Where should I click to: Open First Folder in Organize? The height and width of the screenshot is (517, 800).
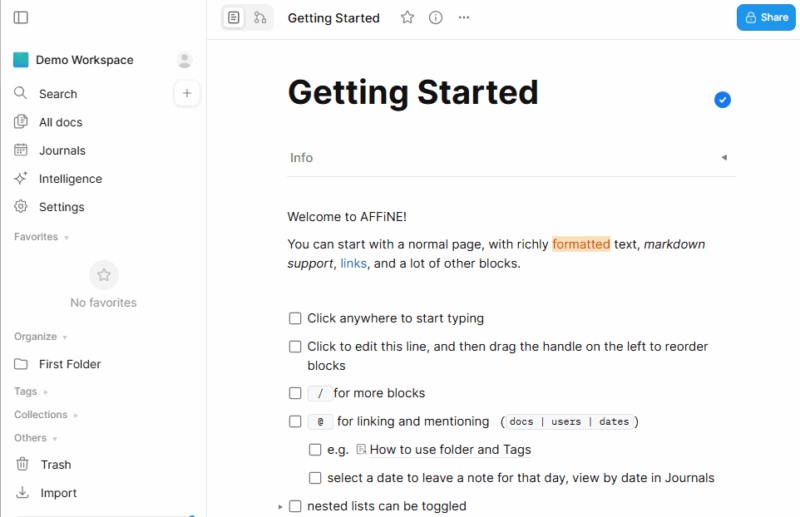click(69, 364)
